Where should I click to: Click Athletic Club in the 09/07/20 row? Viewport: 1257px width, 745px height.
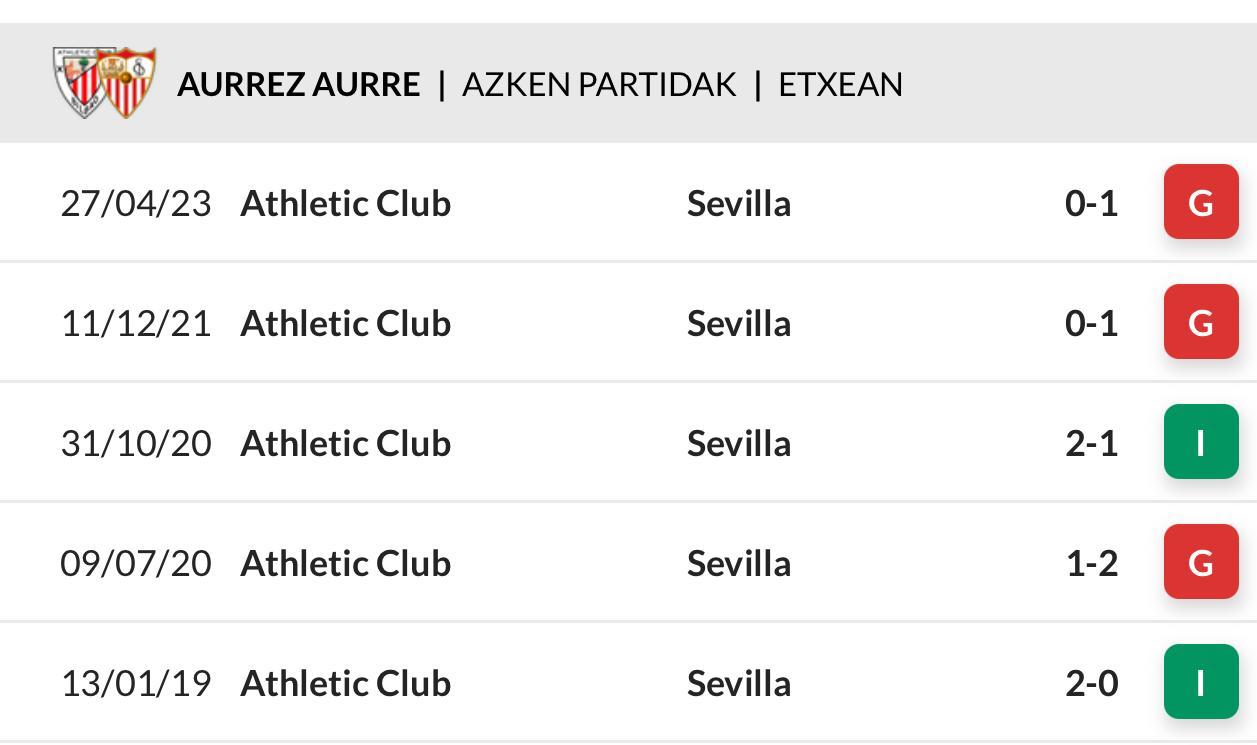tap(346, 563)
